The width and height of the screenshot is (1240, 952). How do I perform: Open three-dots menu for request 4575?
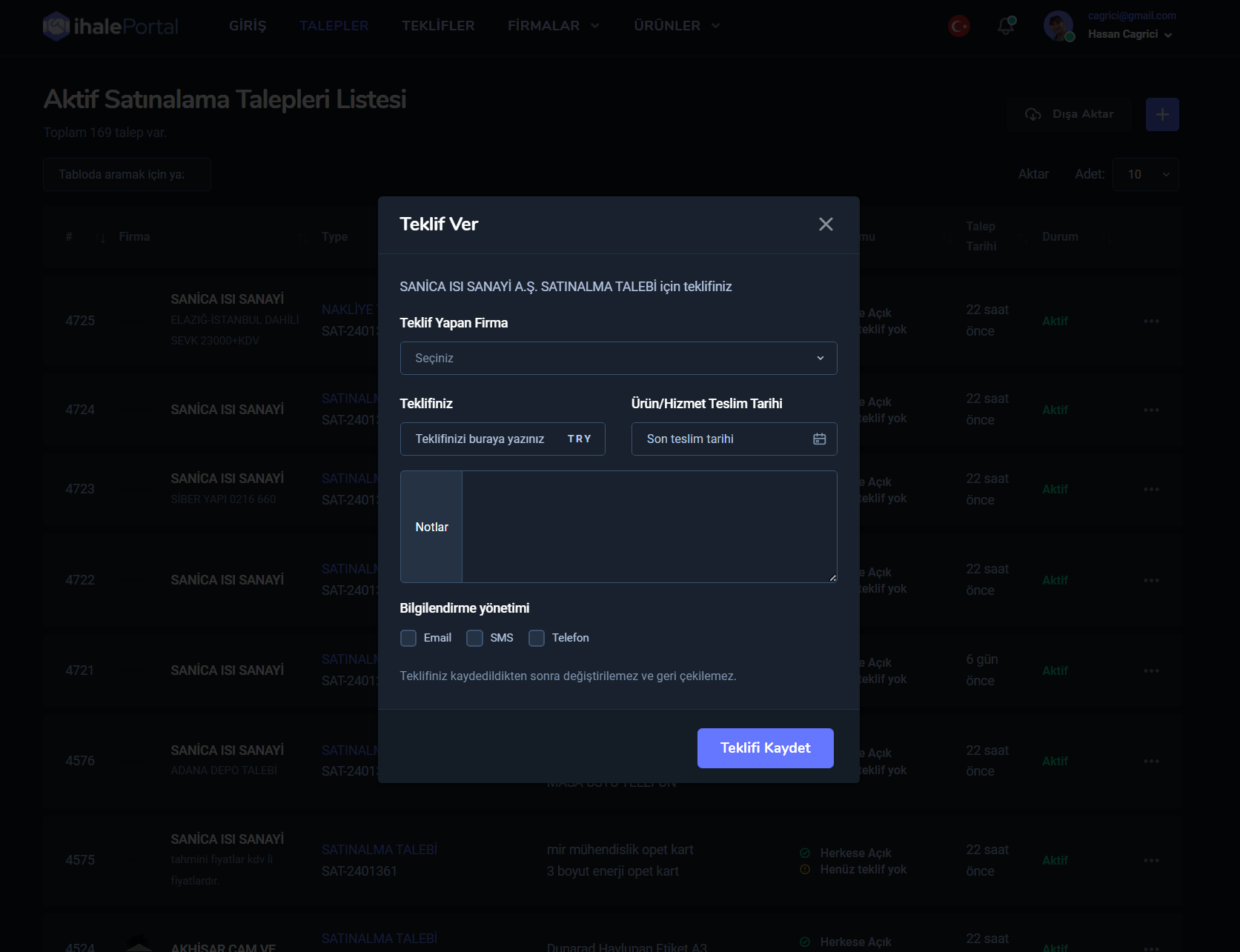click(x=1150, y=861)
